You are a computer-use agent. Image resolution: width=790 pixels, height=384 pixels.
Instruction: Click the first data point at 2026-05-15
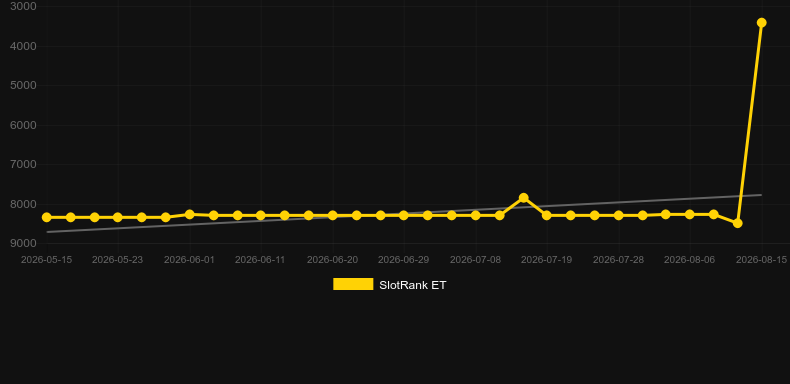tap(47, 217)
